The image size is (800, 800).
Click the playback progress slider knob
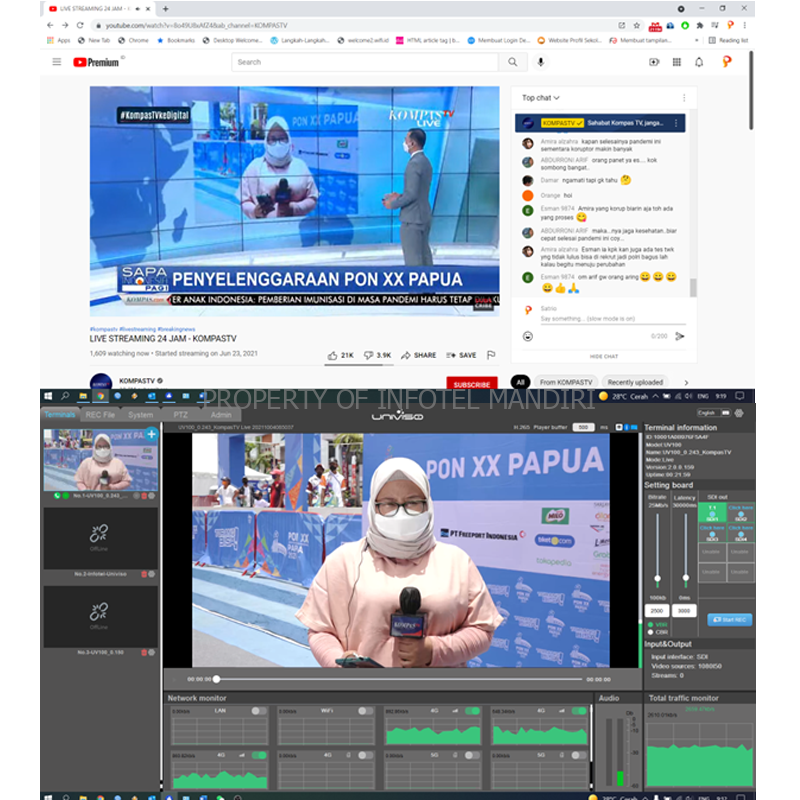(217, 679)
